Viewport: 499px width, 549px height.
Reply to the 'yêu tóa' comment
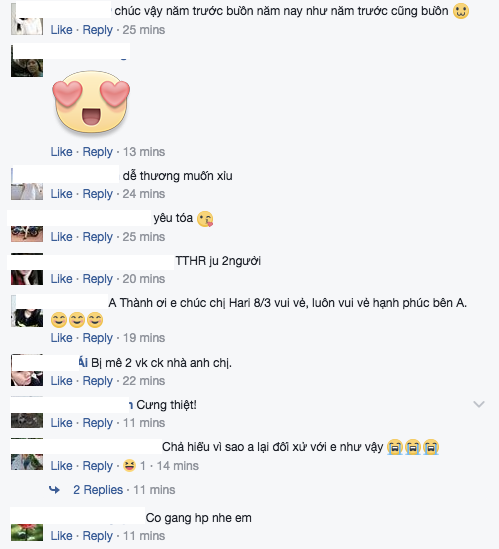pyautogui.click(x=97, y=237)
